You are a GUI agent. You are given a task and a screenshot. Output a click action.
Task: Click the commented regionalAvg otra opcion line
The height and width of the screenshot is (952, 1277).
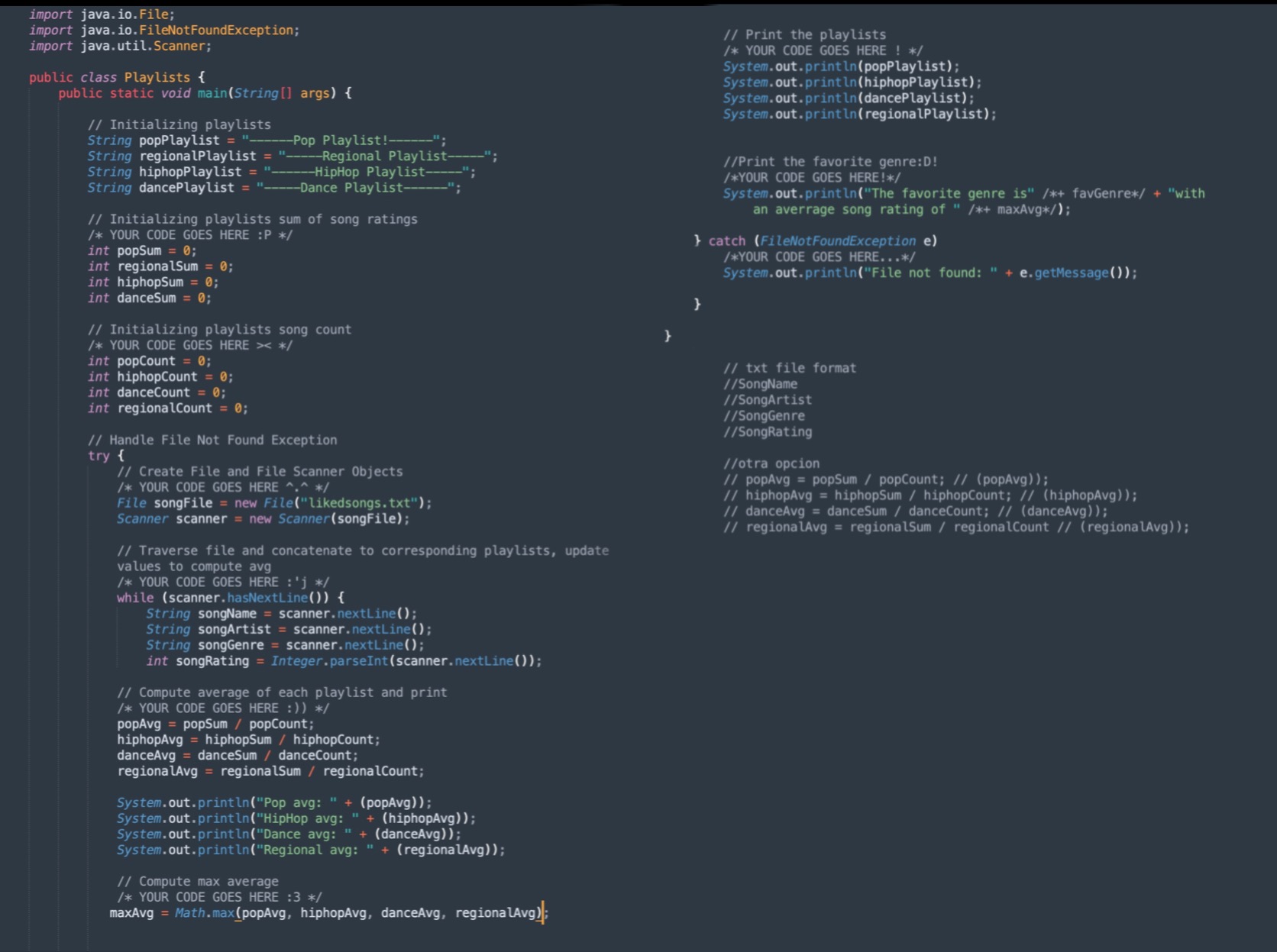click(955, 527)
